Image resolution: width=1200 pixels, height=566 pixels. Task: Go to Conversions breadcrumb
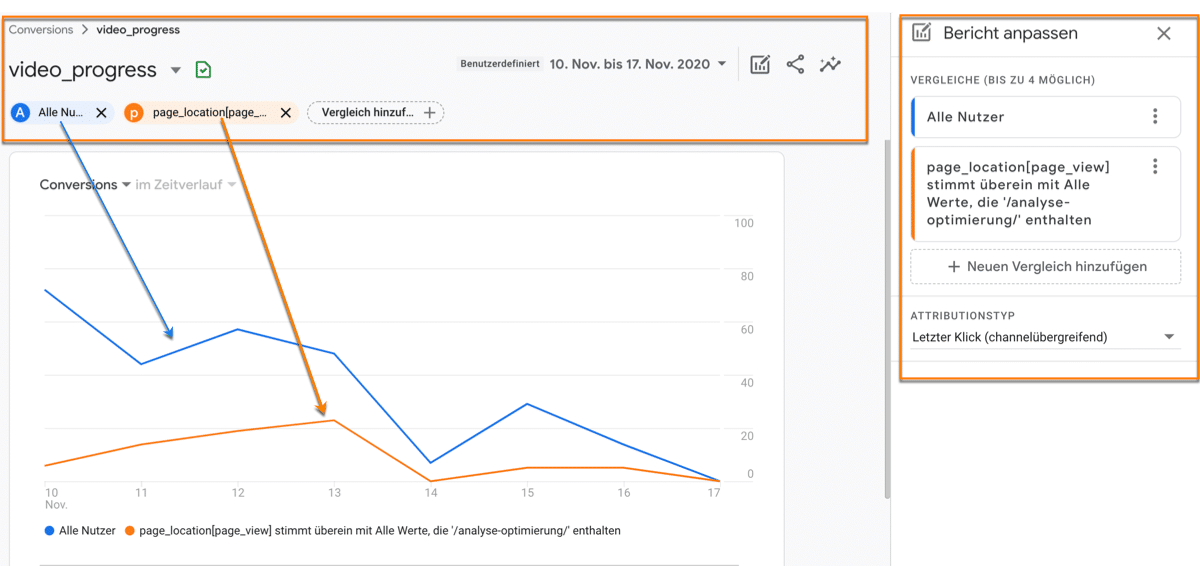coord(41,30)
